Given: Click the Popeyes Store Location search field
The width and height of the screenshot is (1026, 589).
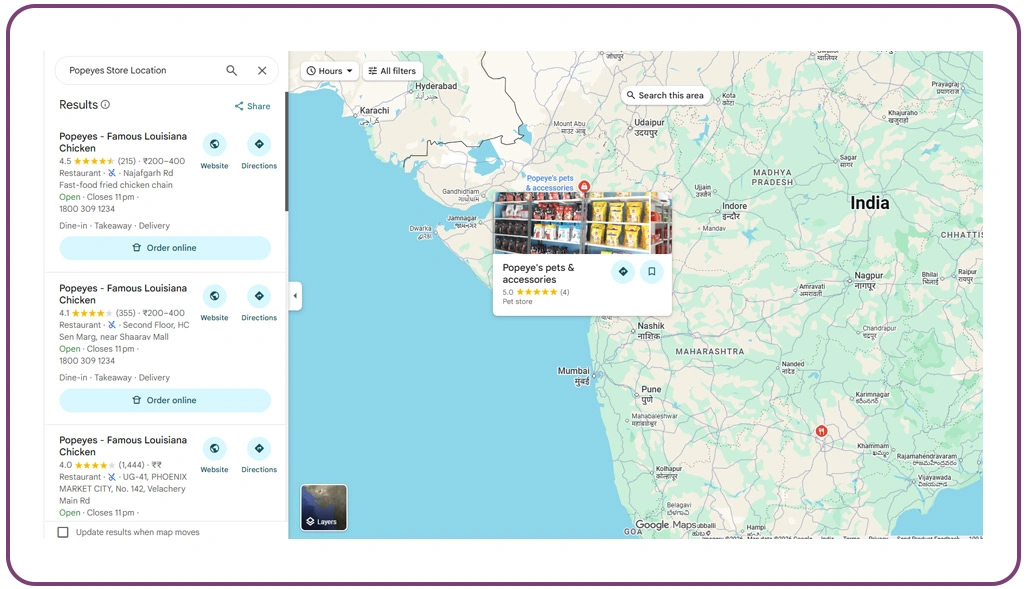Looking at the screenshot, I should pos(140,71).
